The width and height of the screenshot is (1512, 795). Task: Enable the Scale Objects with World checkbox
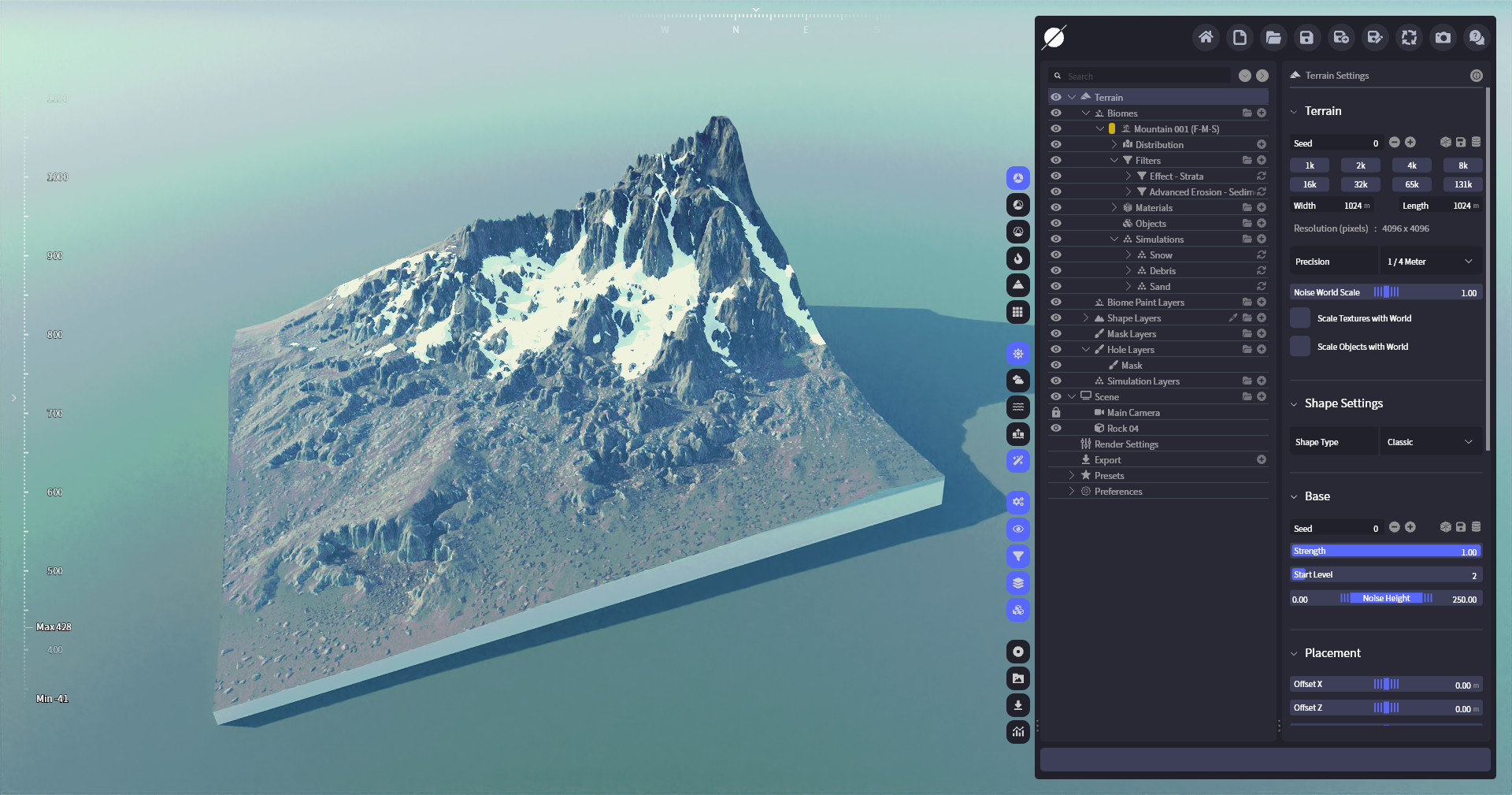(1300, 347)
